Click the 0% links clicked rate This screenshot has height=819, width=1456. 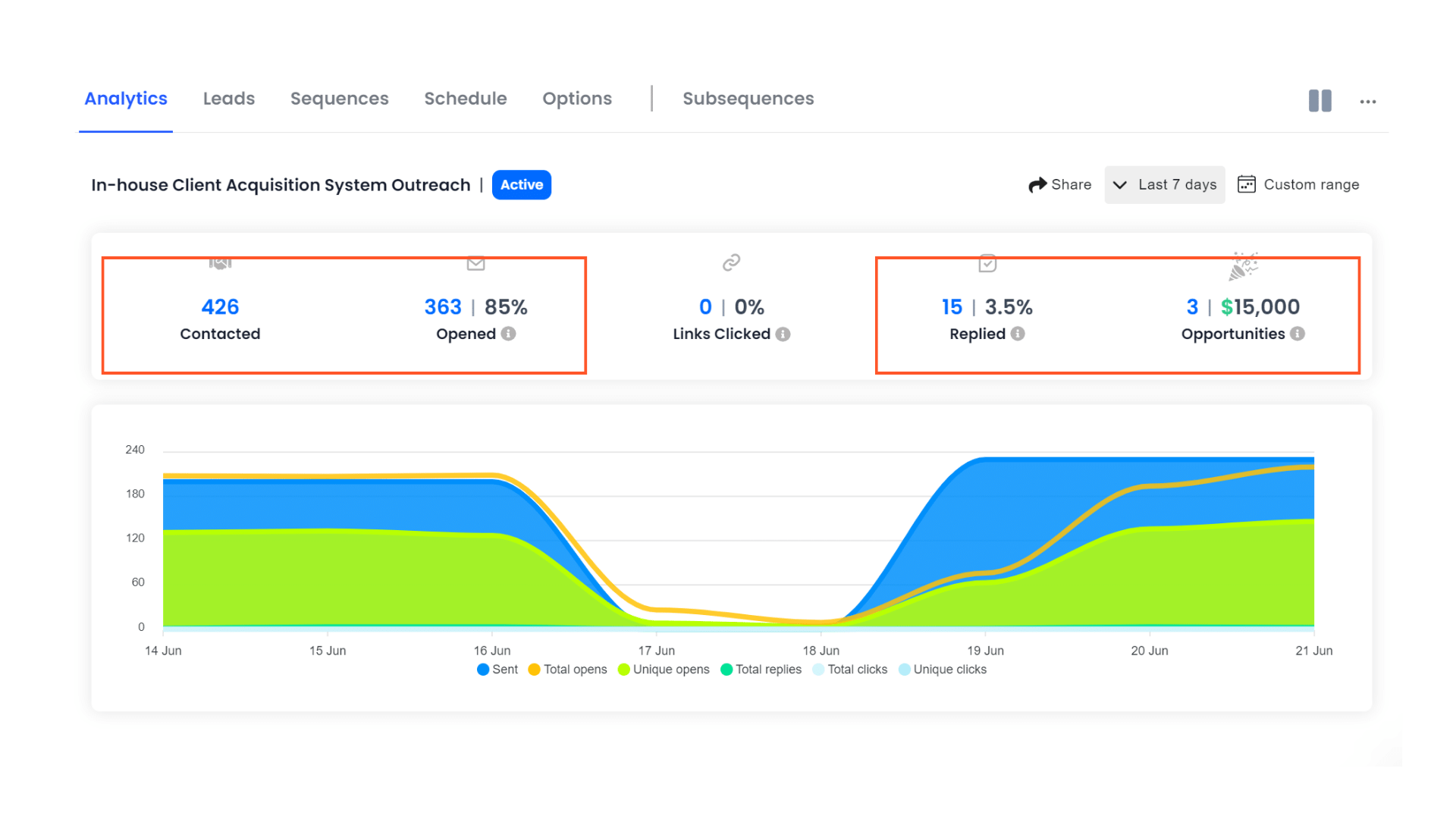tap(749, 307)
